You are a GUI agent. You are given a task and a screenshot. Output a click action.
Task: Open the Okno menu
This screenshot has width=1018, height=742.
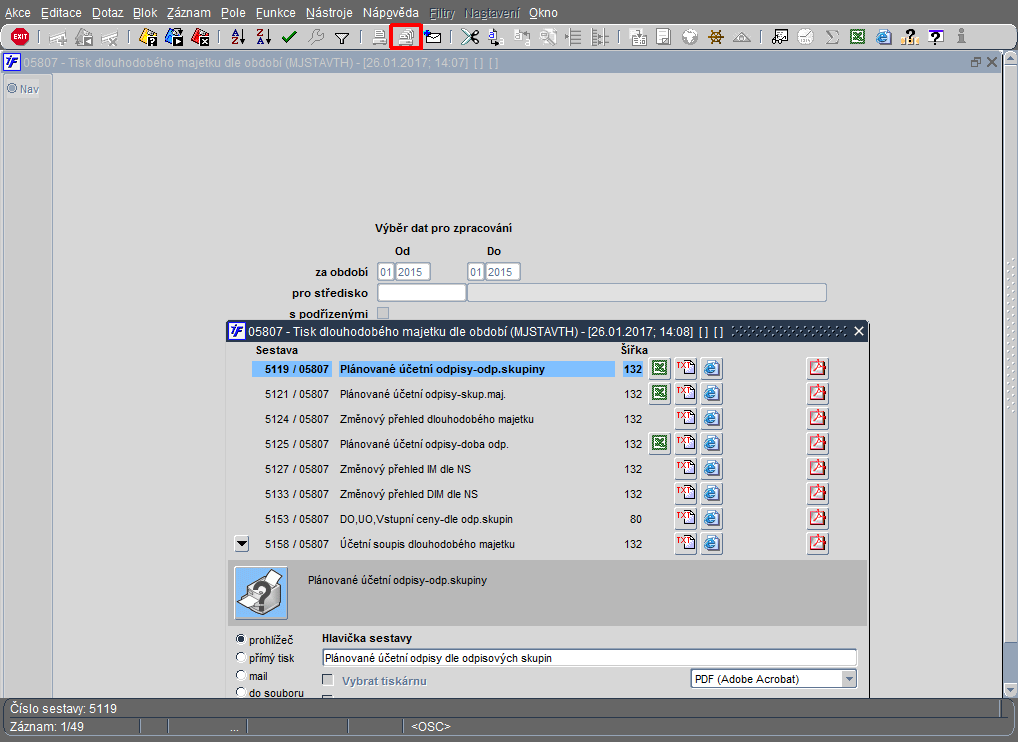tap(543, 13)
